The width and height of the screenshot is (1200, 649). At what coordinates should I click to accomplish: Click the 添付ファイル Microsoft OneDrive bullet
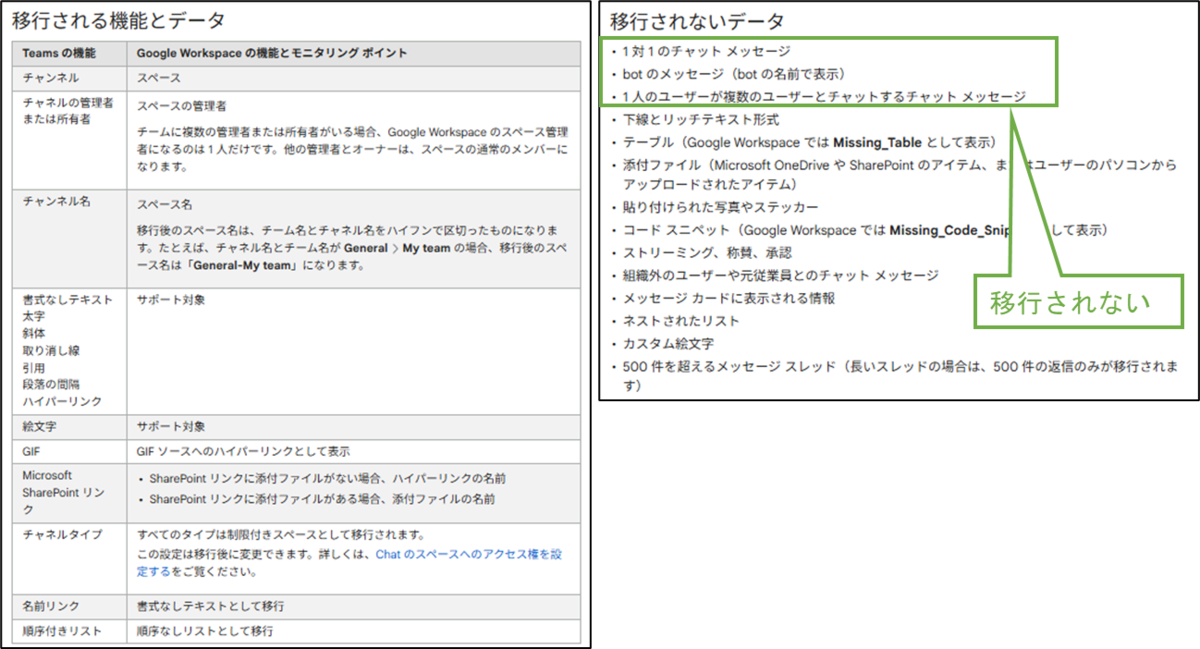tap(899, 174)
